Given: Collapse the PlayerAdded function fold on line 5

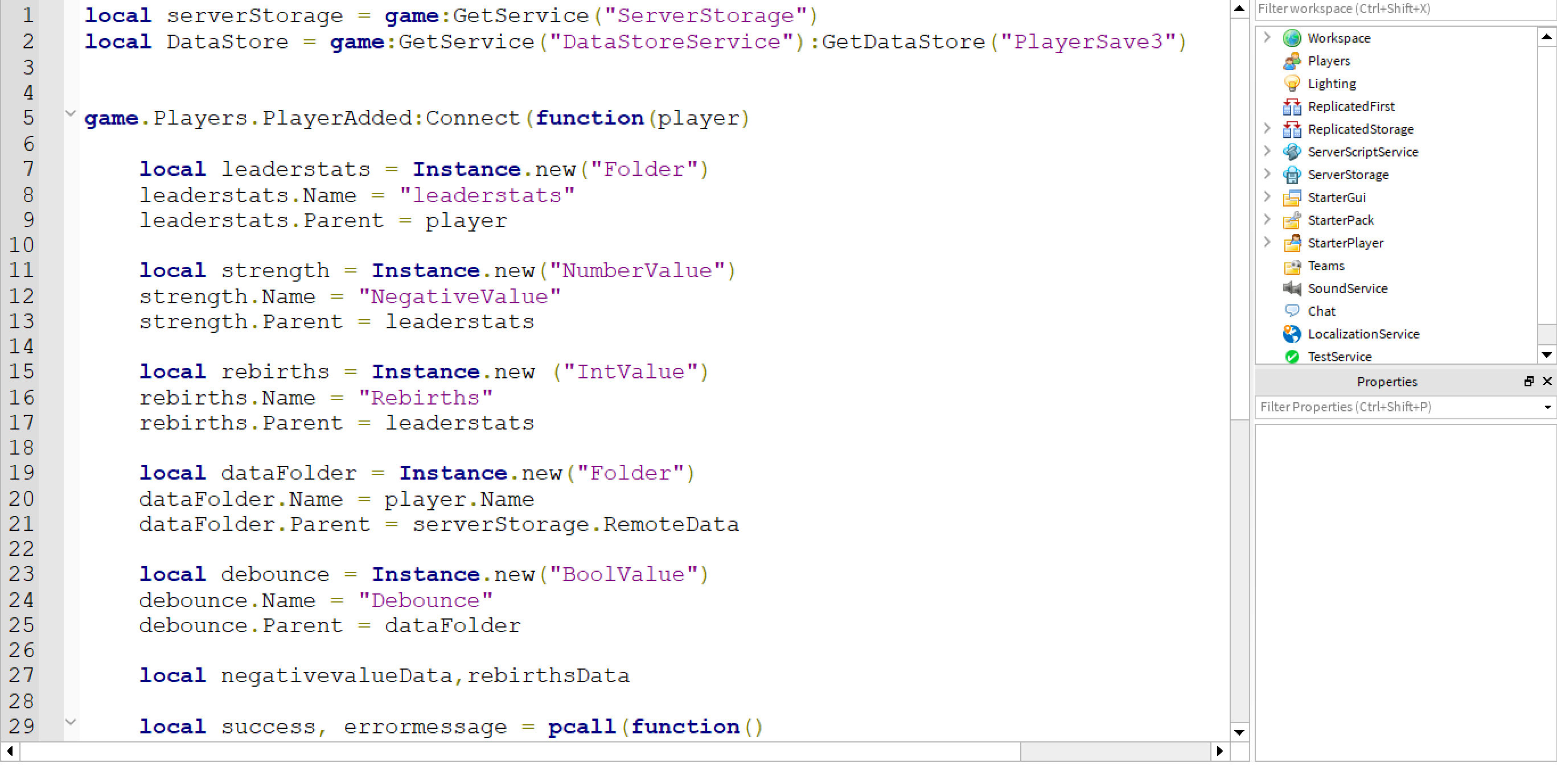Looking at the screenshot, I should (x=70, y=114).
